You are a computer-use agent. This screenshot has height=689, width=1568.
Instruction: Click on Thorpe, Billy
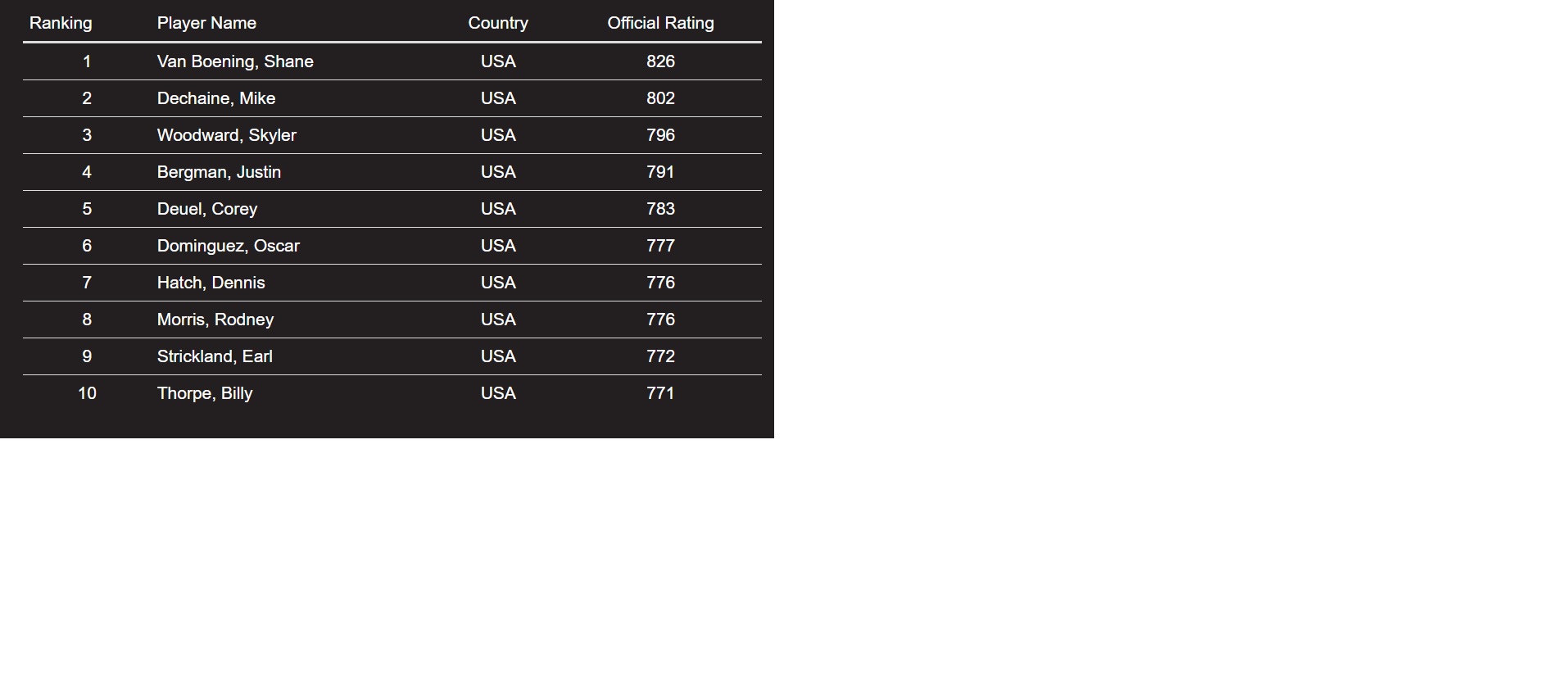pyautogui.click(x=205, y=393)
